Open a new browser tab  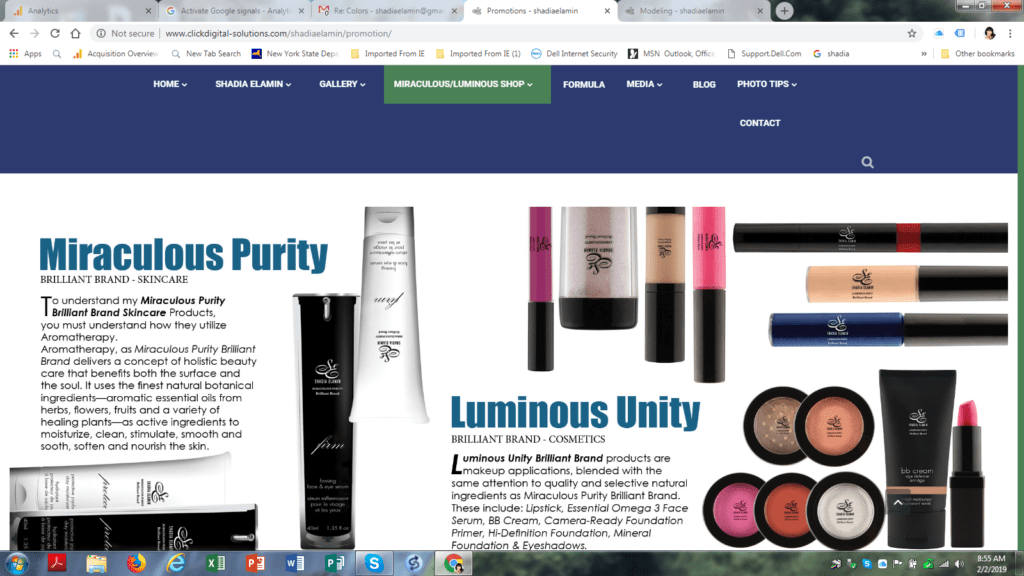785,11
